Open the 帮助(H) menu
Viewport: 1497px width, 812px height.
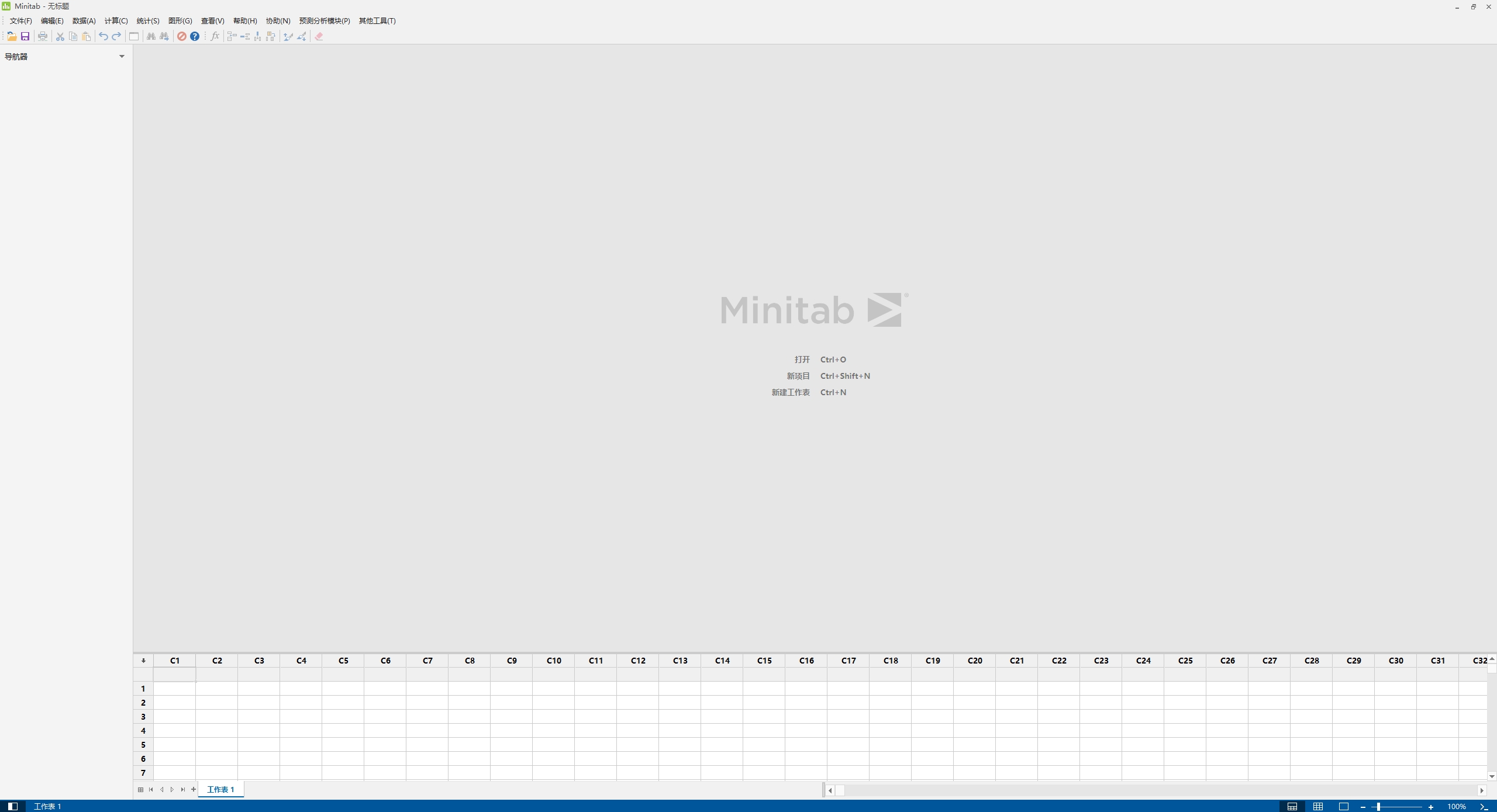pos(245,21)
